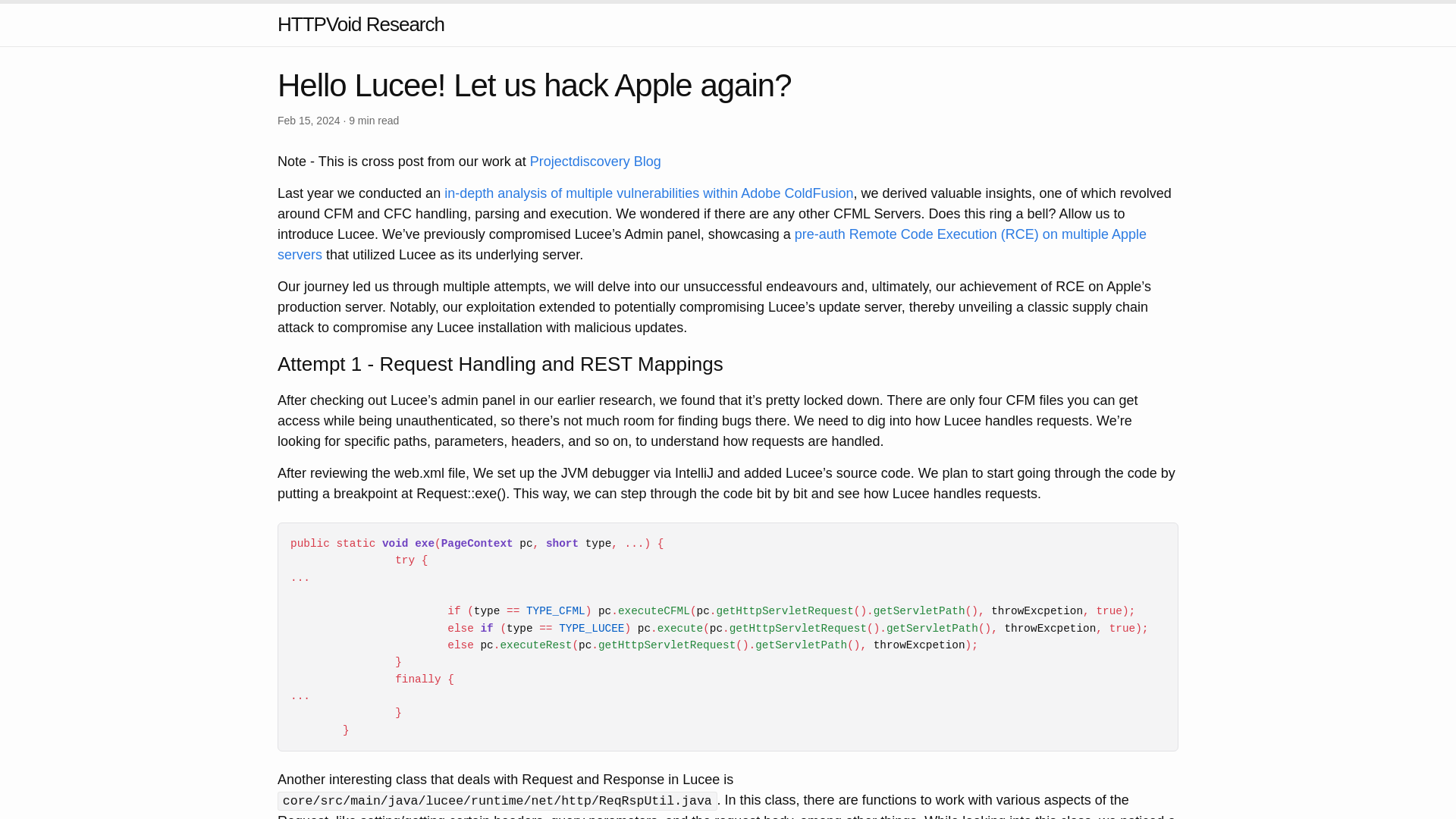Click the finally { code line

(x=425, y=679)
